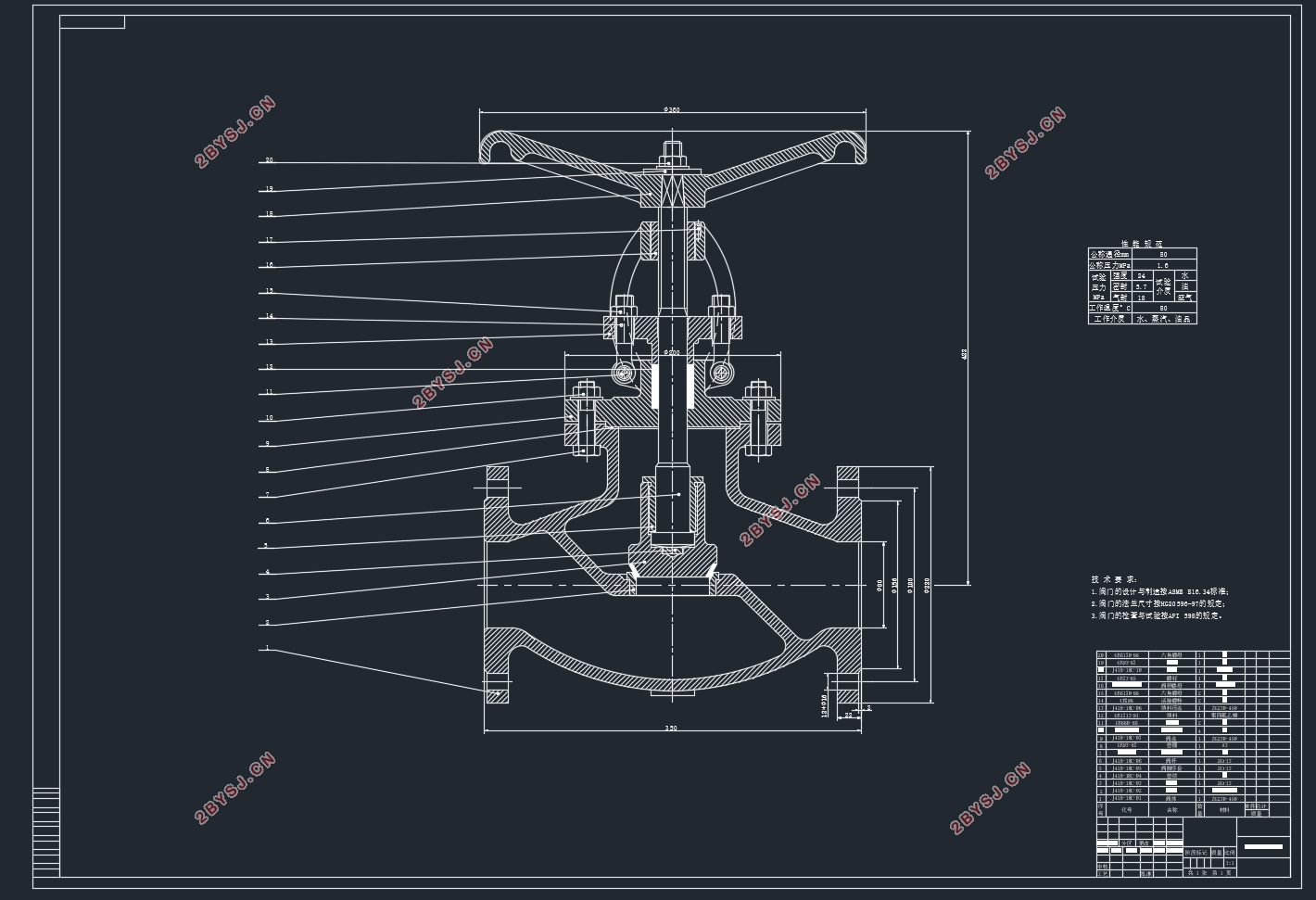Select part callout number 20

269,159
